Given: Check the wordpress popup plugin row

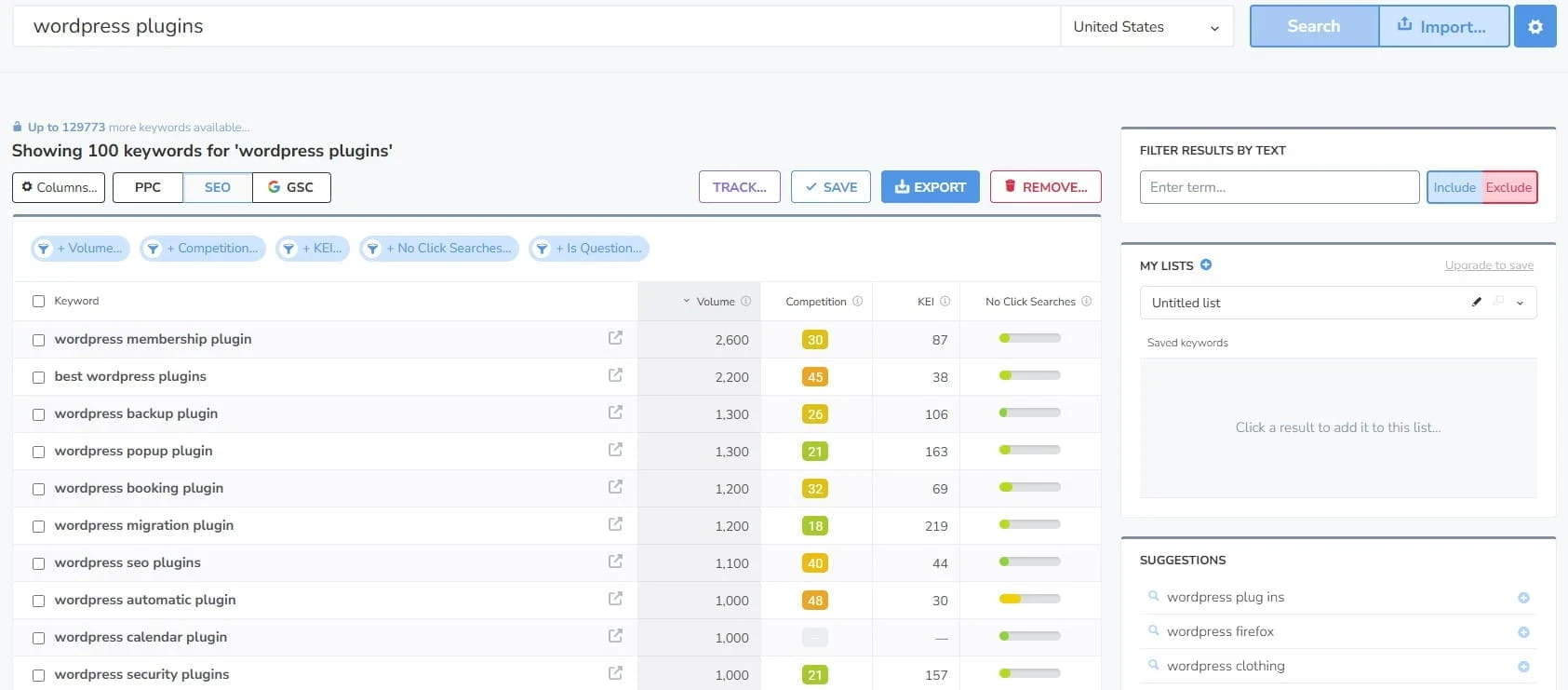Looking at the screenshot, I should (x=38, y=452).
